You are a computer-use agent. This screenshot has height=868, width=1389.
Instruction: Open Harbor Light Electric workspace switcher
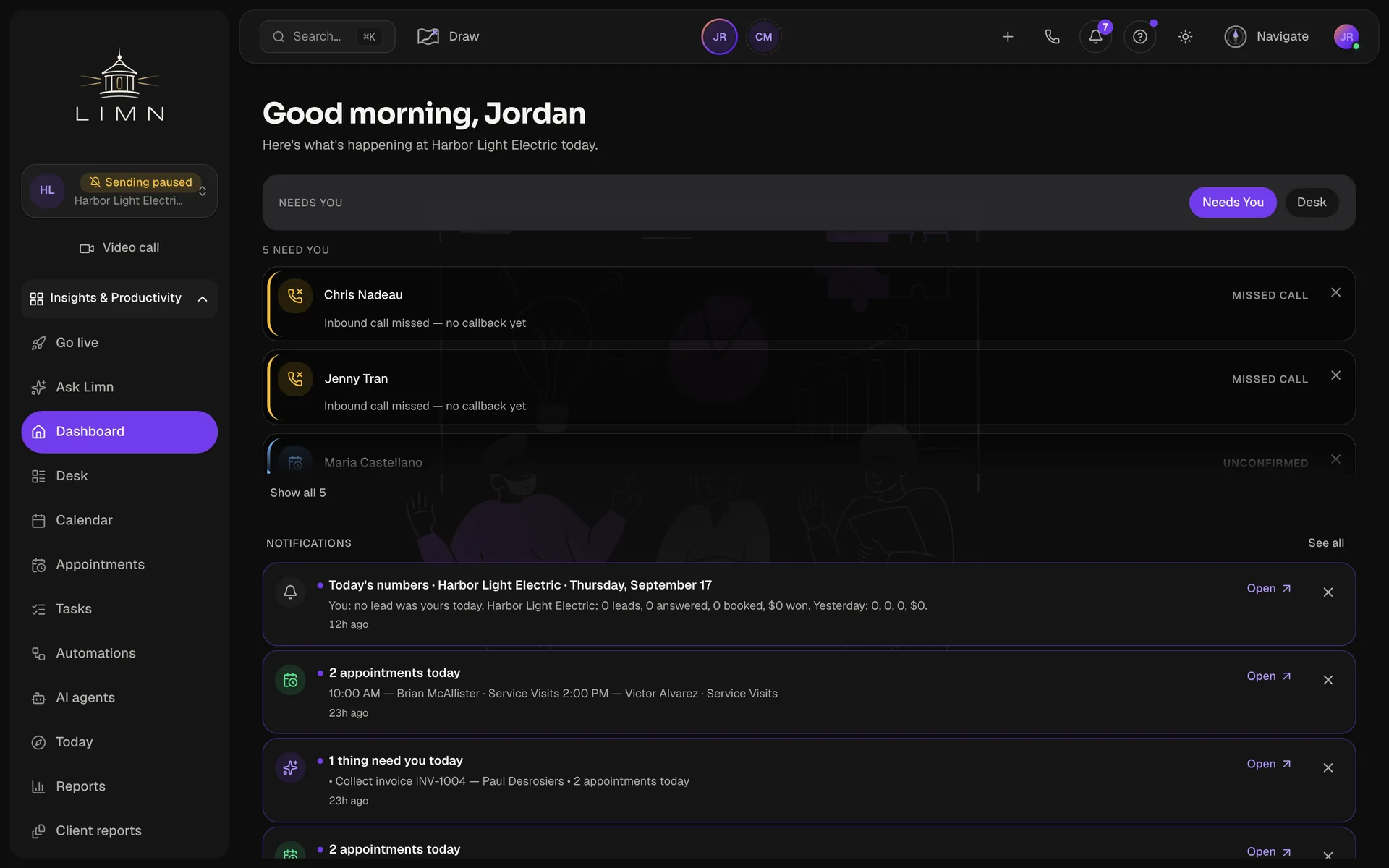coord(119,191)
